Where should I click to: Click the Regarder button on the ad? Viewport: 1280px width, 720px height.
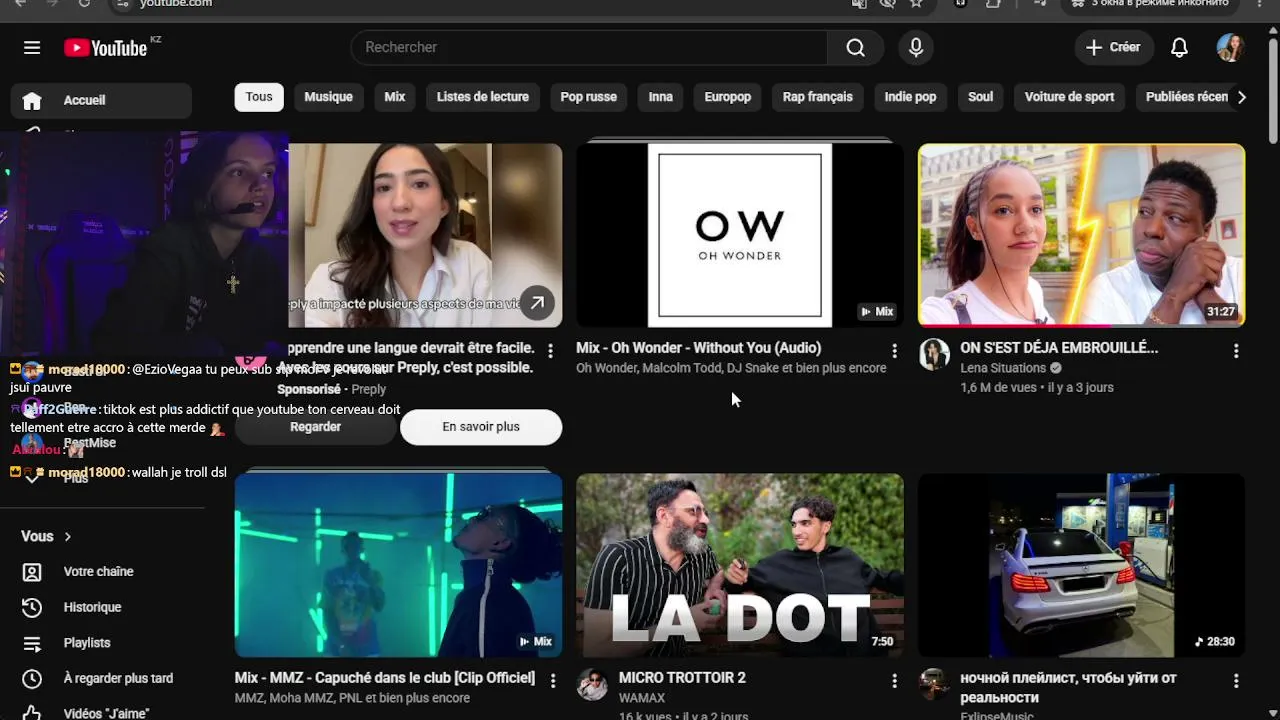[x=315, y=427]
